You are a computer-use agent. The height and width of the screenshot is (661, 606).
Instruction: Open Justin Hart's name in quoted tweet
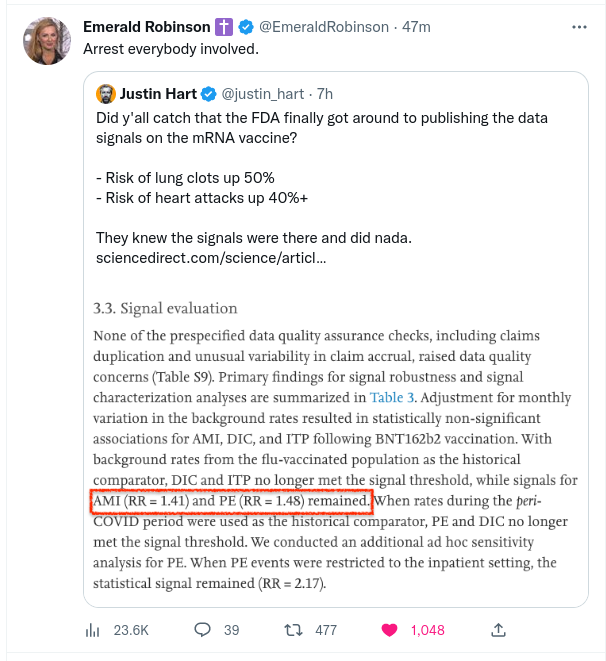pyautogui.click(x=158, y=94)
